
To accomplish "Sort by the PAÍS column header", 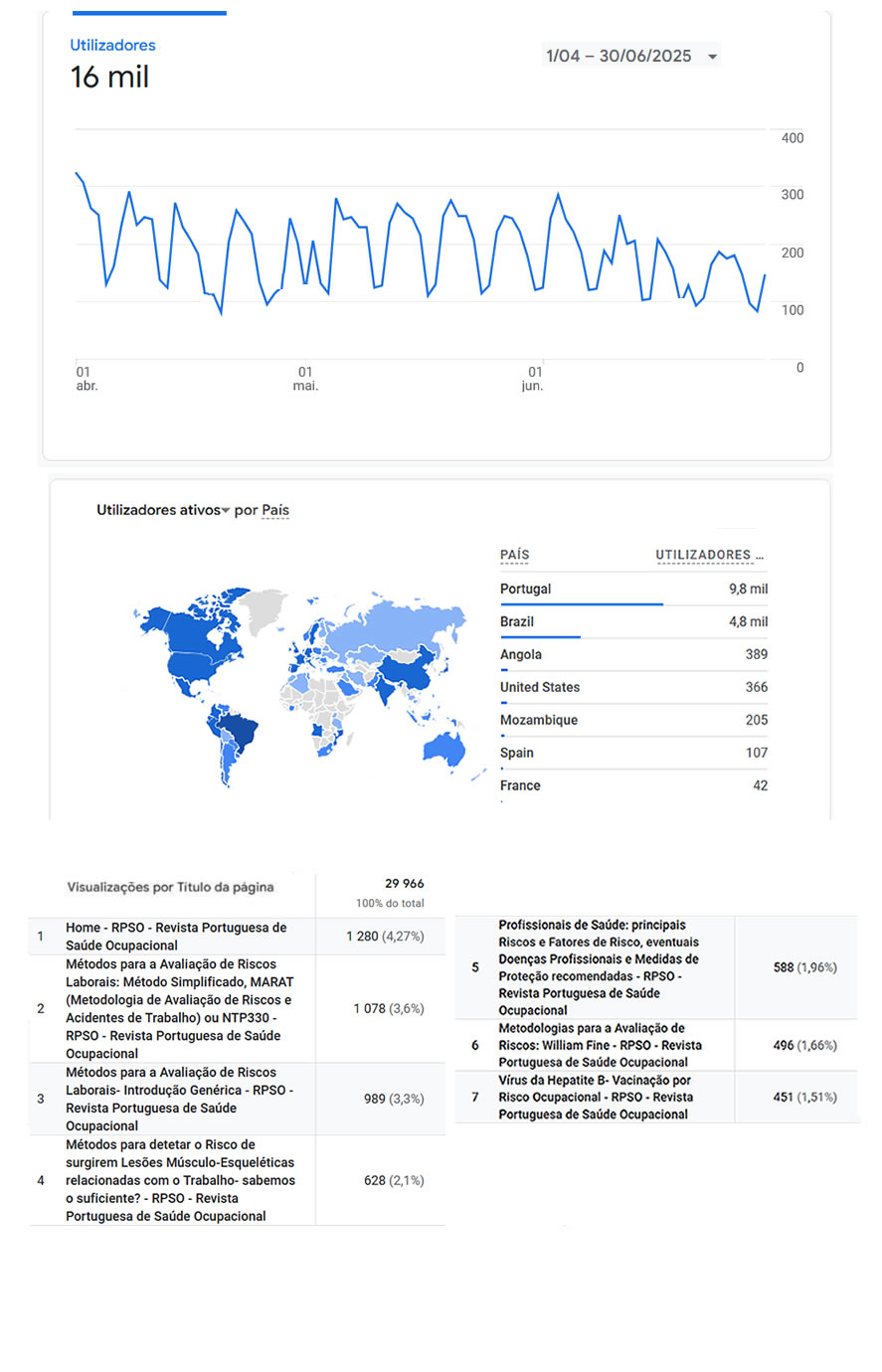I will (x=514, y=555).
